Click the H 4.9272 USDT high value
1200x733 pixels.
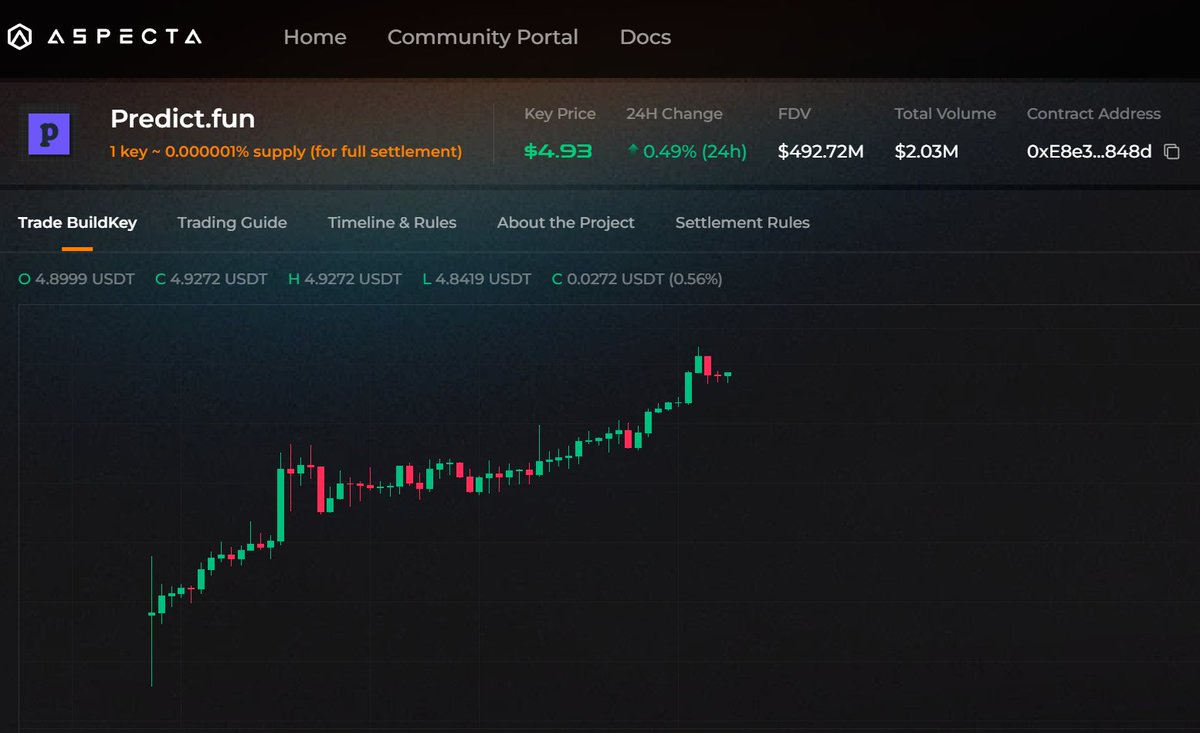[345, 279]
